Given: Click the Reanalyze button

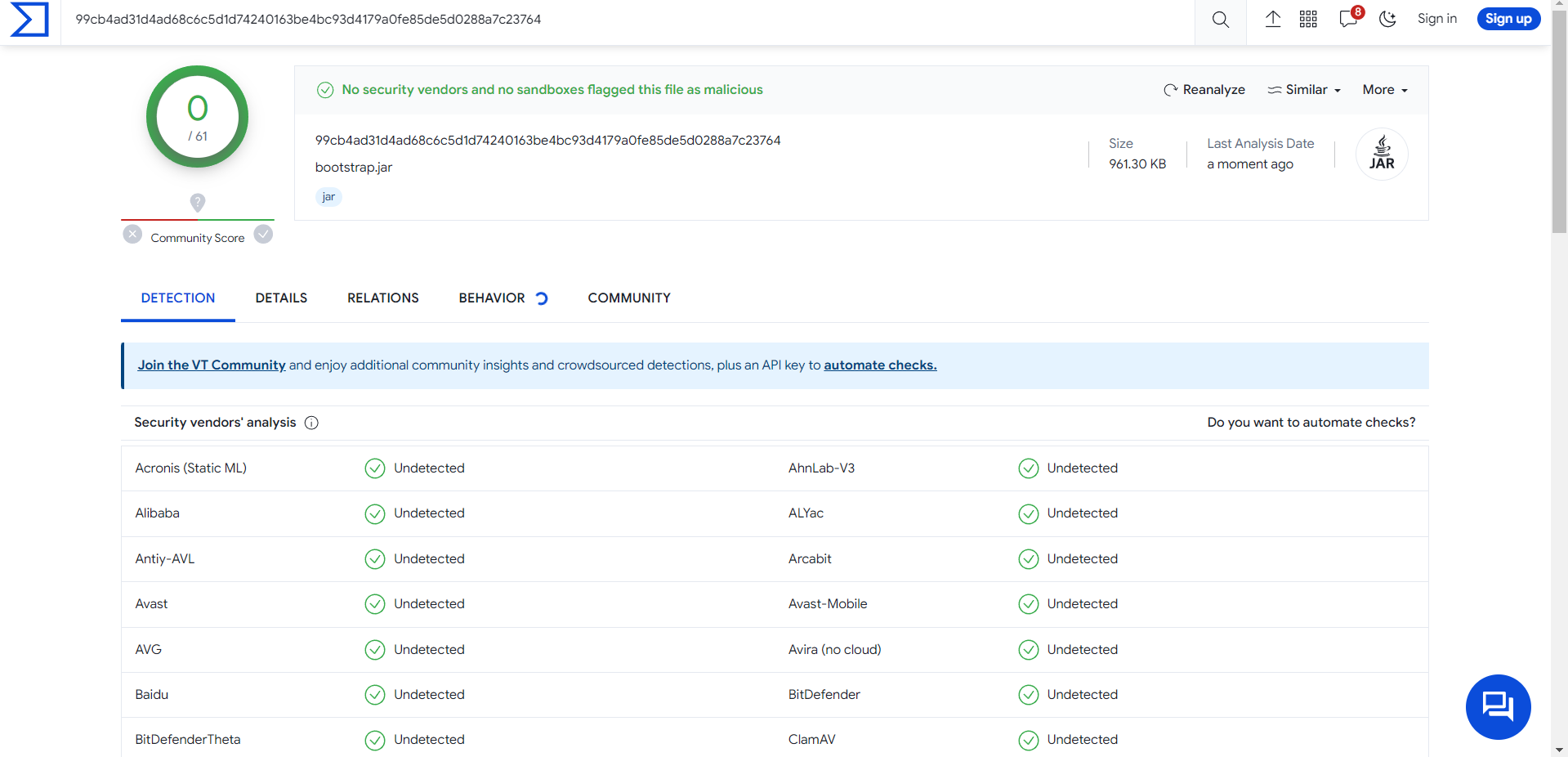Looking at the screenshot, I should 1204,90.
